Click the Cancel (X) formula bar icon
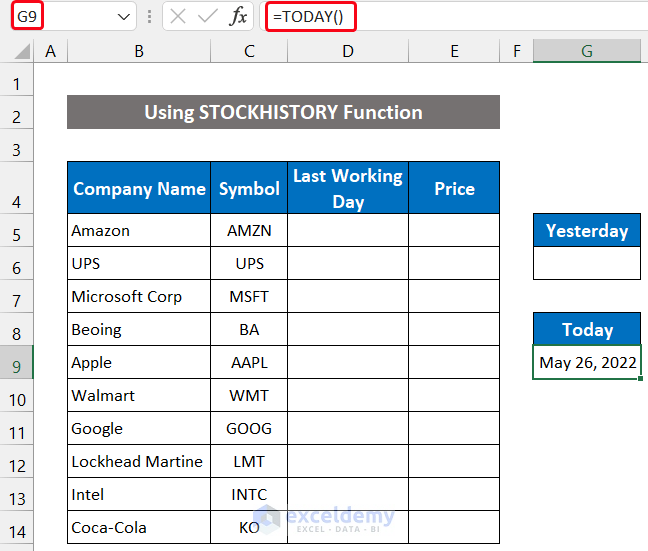 tap(179, 17)
